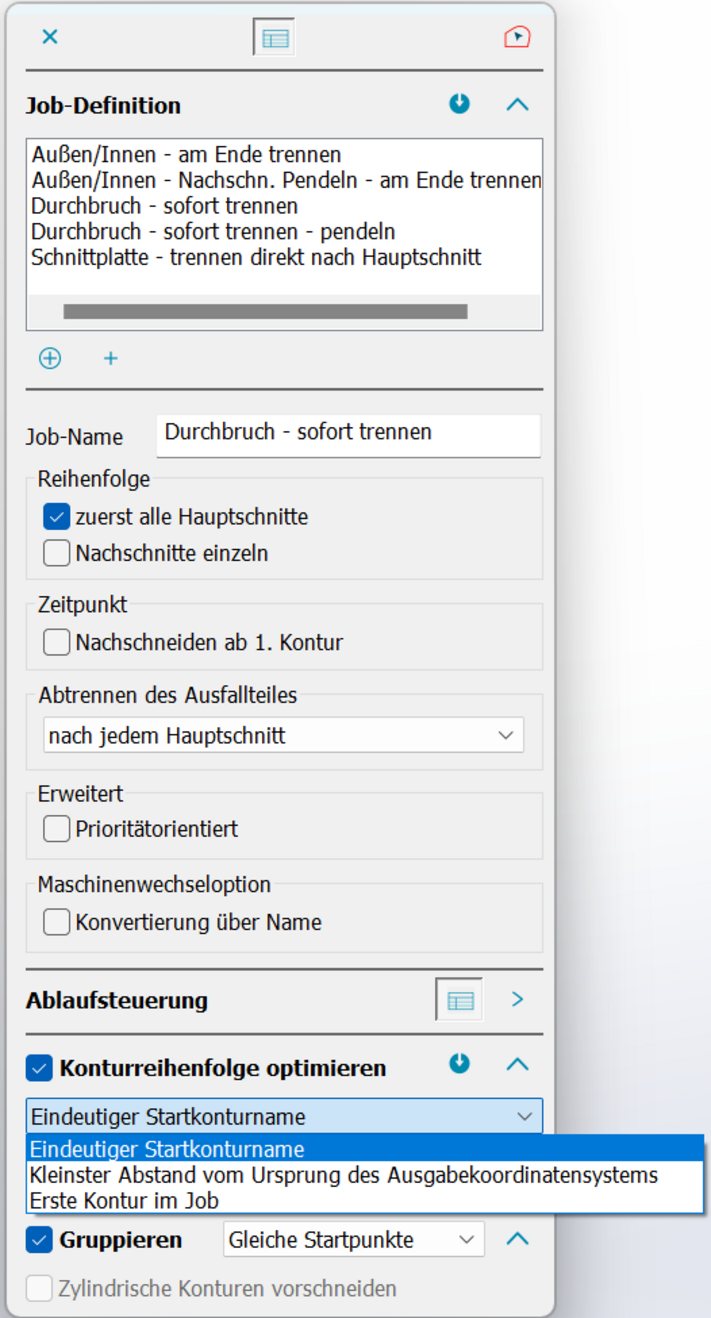Uncheck 'zuerst alle Hauptschnitte' checkbox
Image resolution: width=711 pixels, height=1318 pixels.
tap(57, 517)
